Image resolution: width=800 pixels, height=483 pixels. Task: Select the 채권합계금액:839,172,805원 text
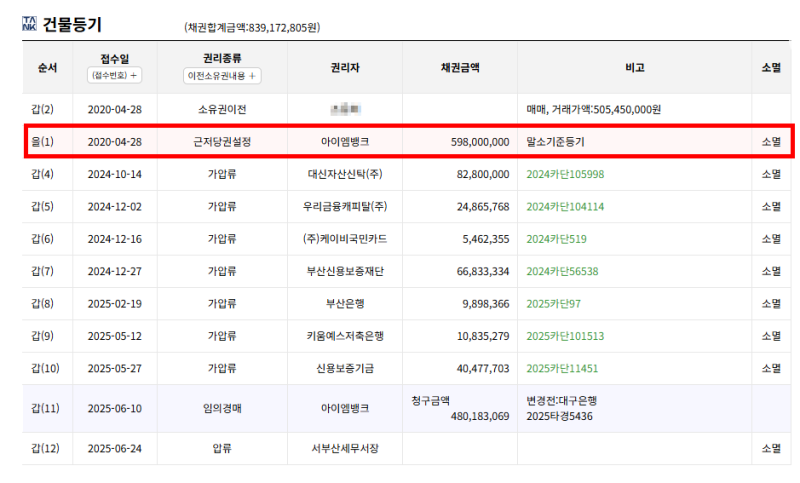(x=252, y=28)
